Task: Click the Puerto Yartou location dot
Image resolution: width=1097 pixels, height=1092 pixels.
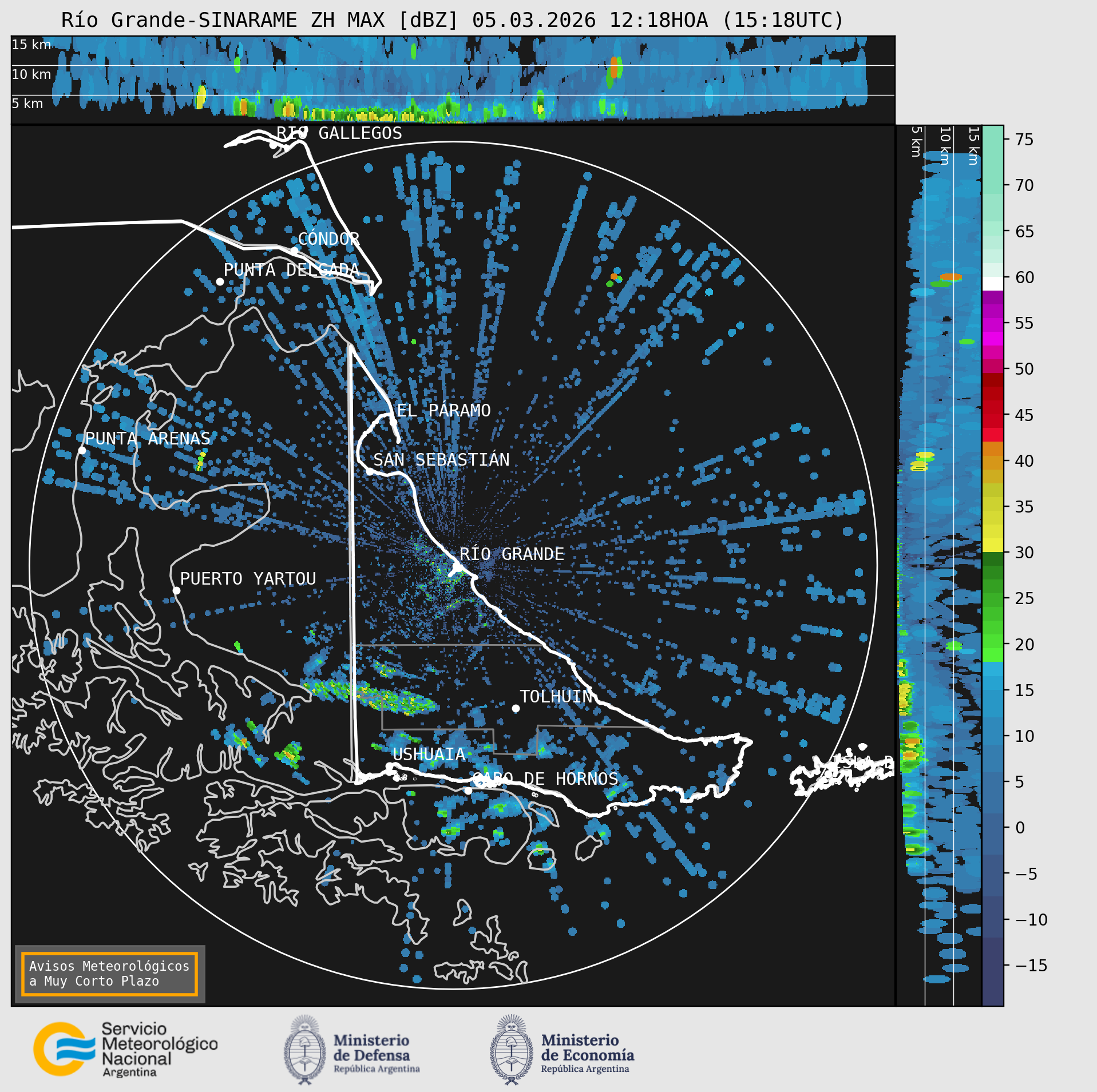Action: [176, 591]
